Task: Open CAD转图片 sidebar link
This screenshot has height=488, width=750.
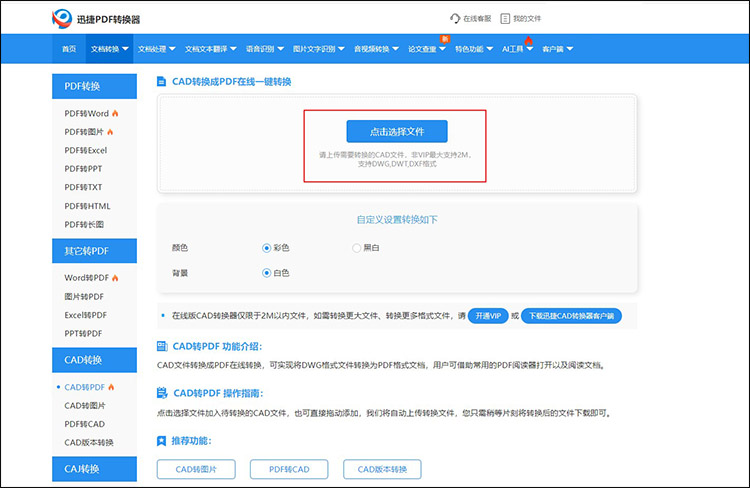Action: click(85, 406)
